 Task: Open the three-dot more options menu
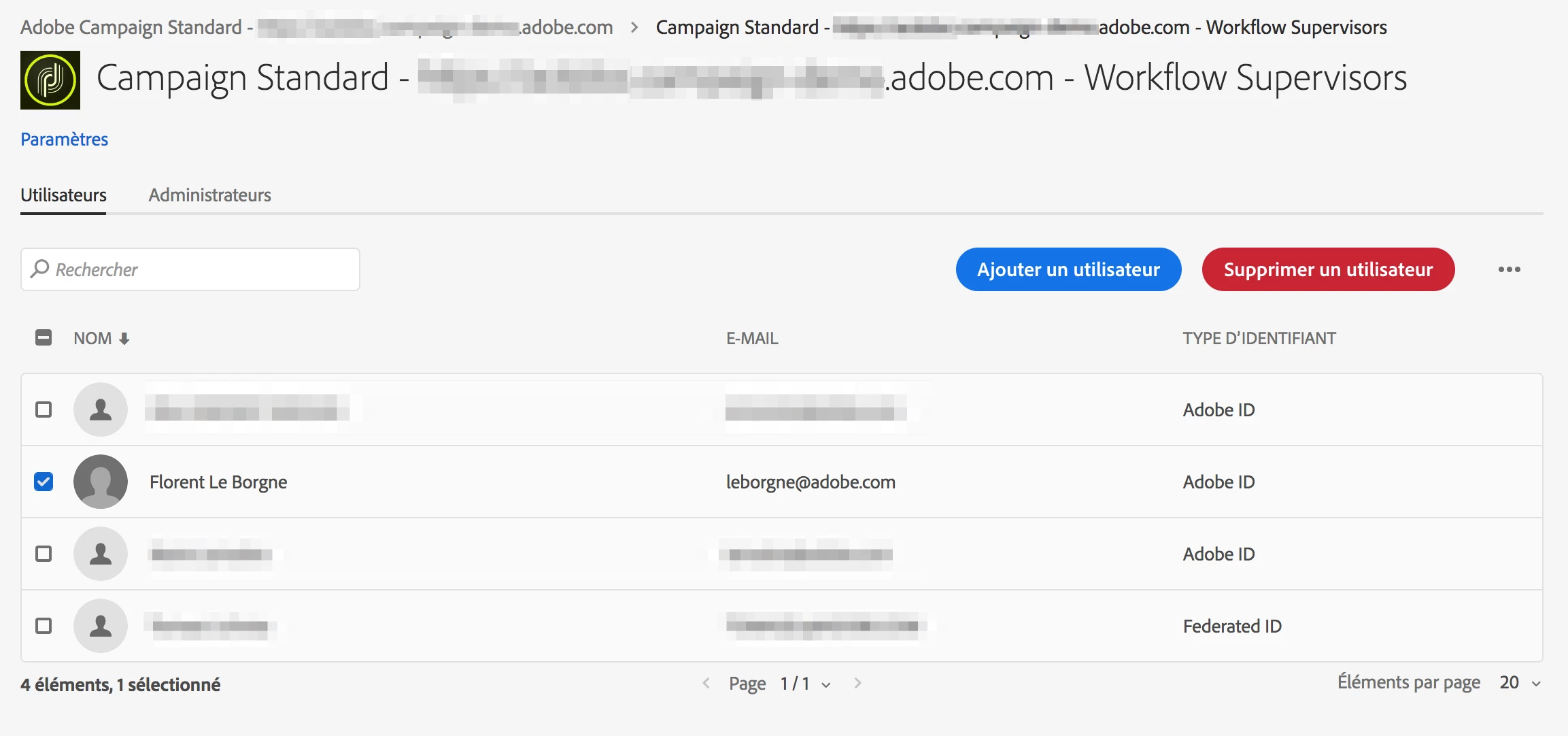[1509, 269]
